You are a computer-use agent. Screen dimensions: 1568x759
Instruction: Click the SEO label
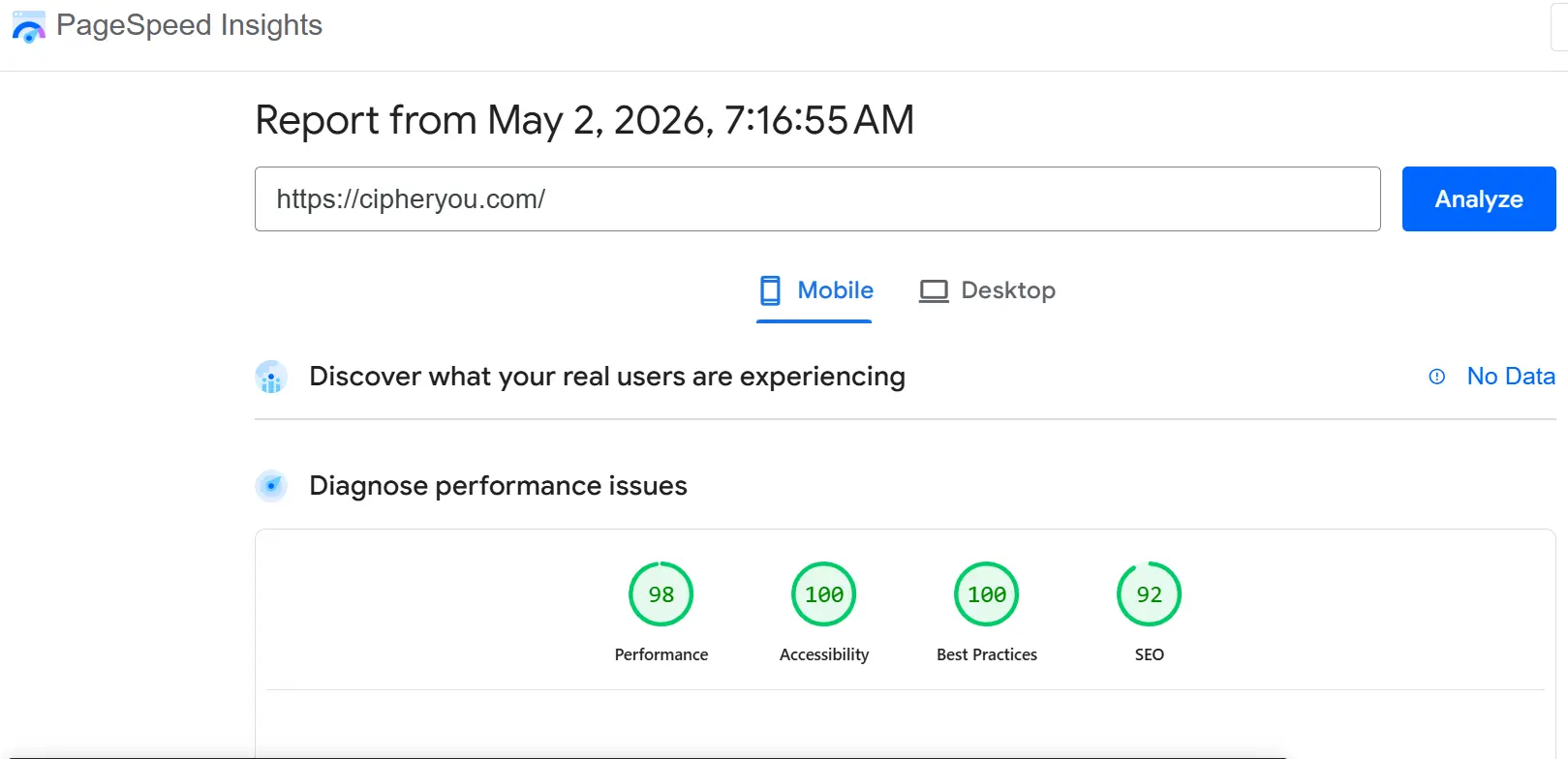click(1150, 654)
